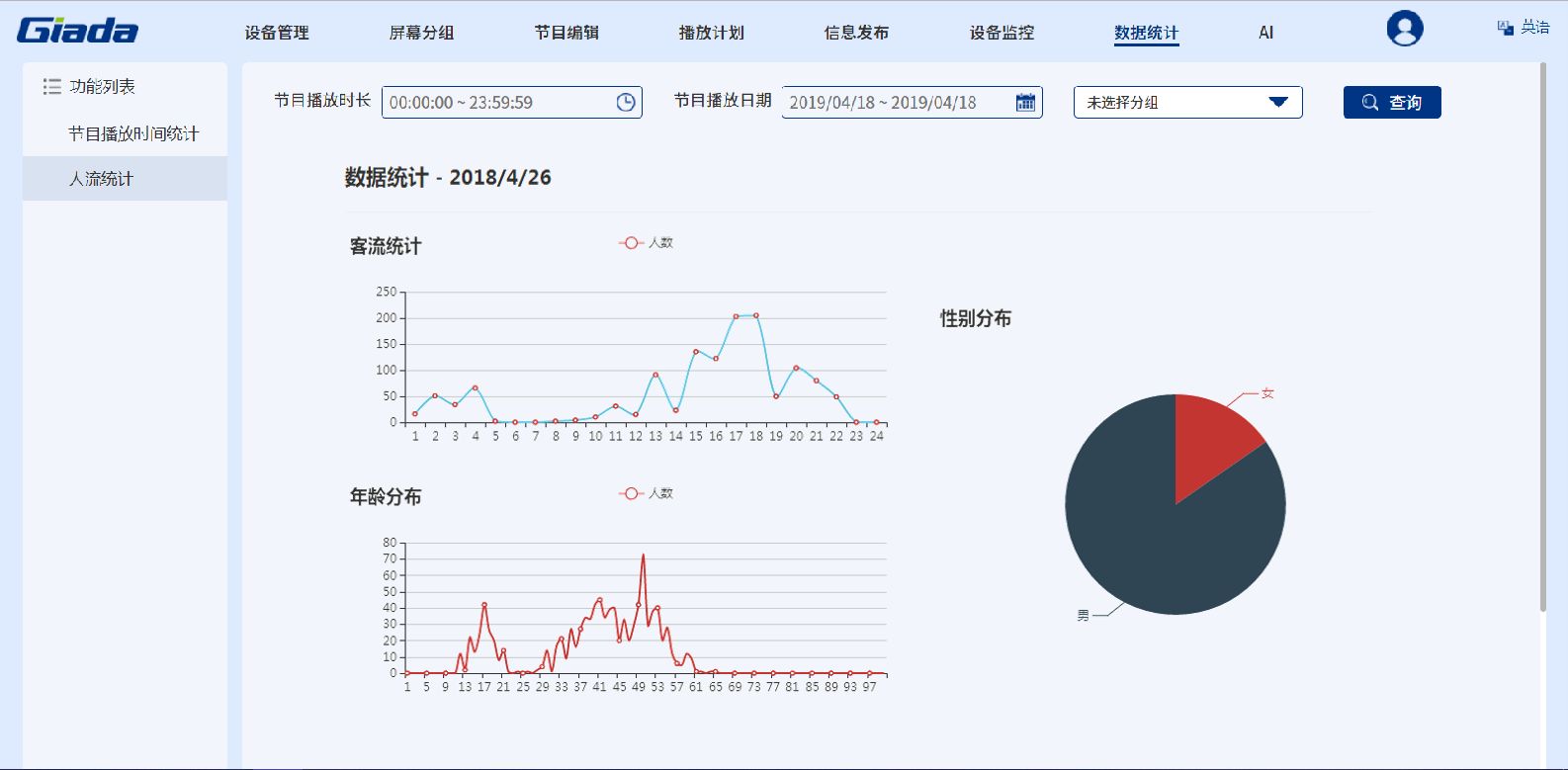Screen dimensions: 1568x770
Task: Click the 女 pie label
Action: pyautogui.click(x=1267, y=393)
